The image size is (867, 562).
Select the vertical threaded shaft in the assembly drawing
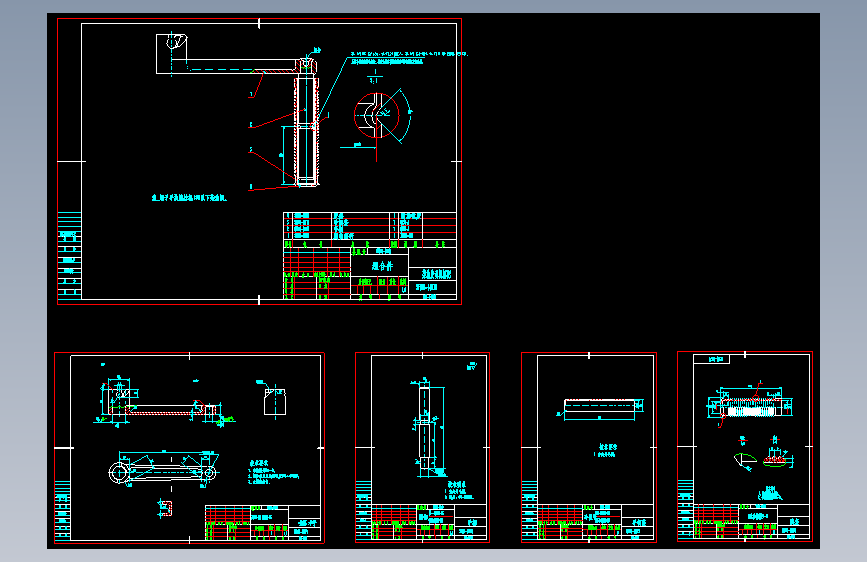306,130
